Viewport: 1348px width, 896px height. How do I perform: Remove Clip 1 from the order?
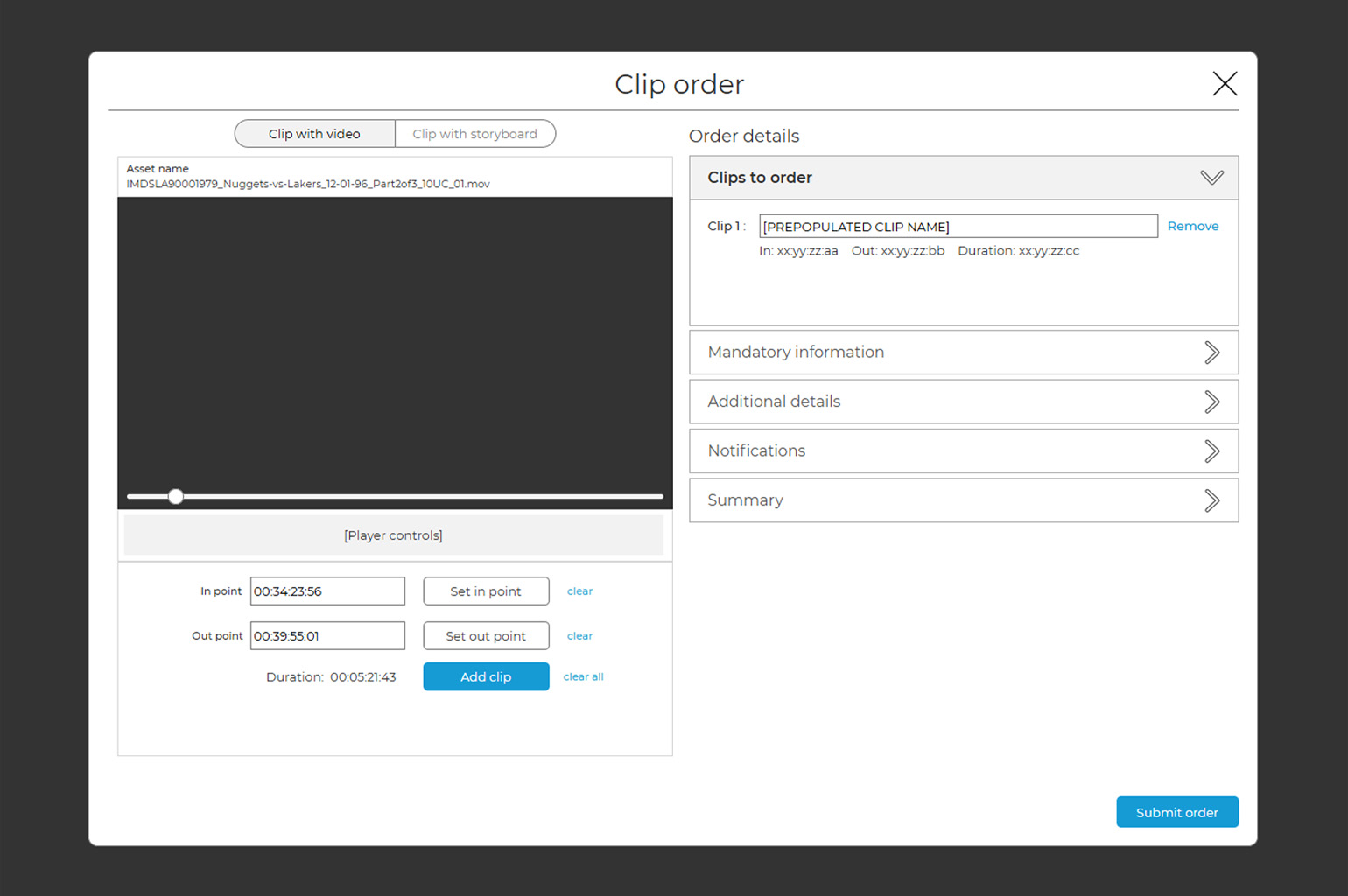coord(1192,226)
